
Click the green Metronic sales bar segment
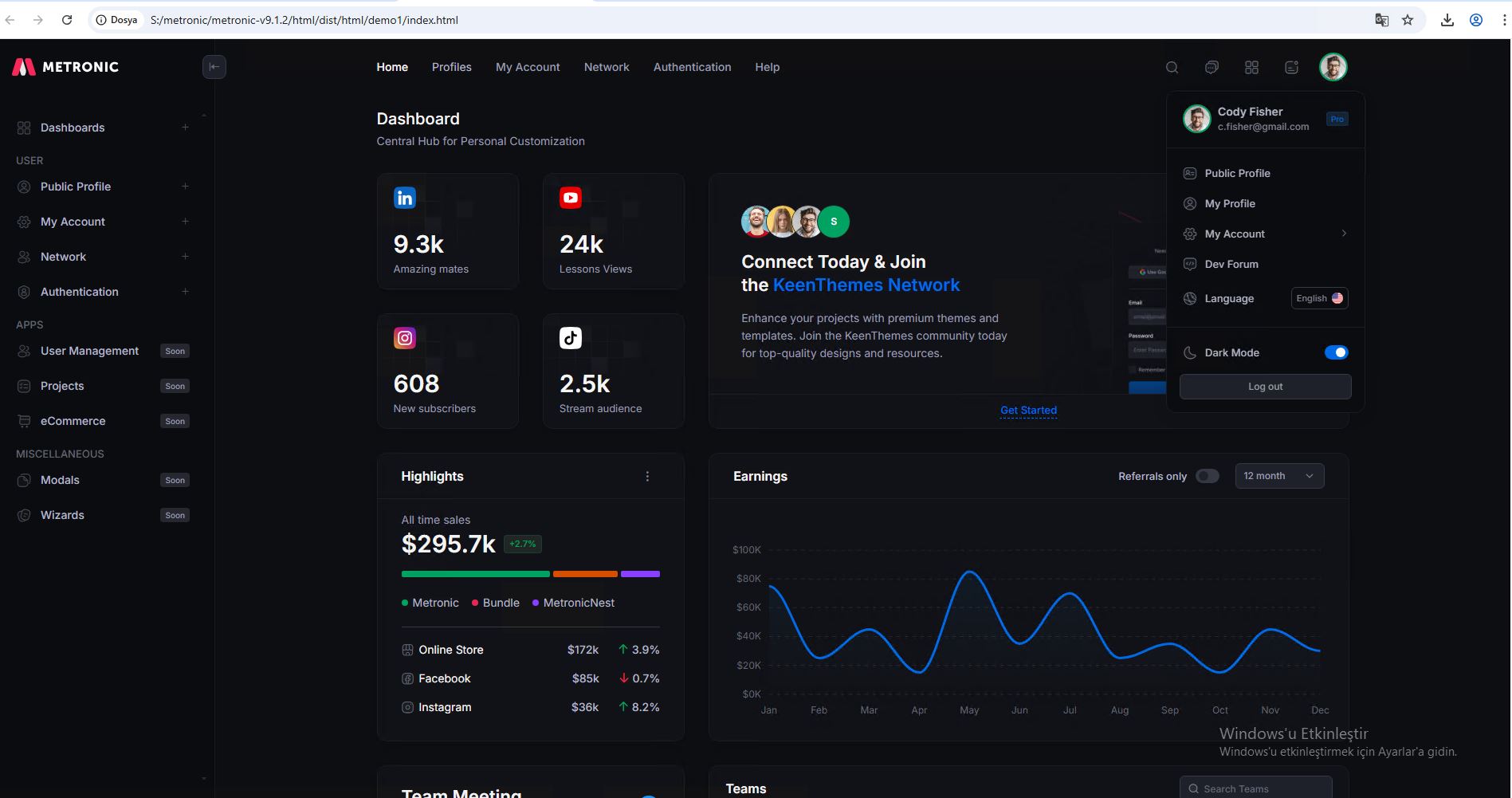pos(475,574)
